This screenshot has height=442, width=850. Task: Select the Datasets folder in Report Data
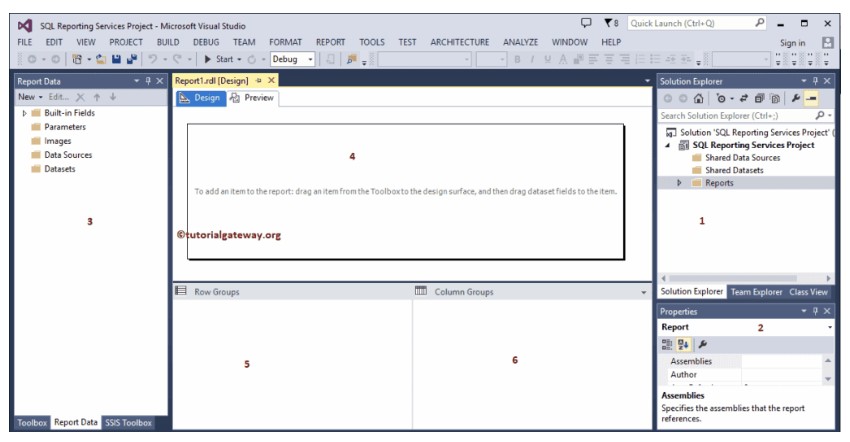coord(60,169)
